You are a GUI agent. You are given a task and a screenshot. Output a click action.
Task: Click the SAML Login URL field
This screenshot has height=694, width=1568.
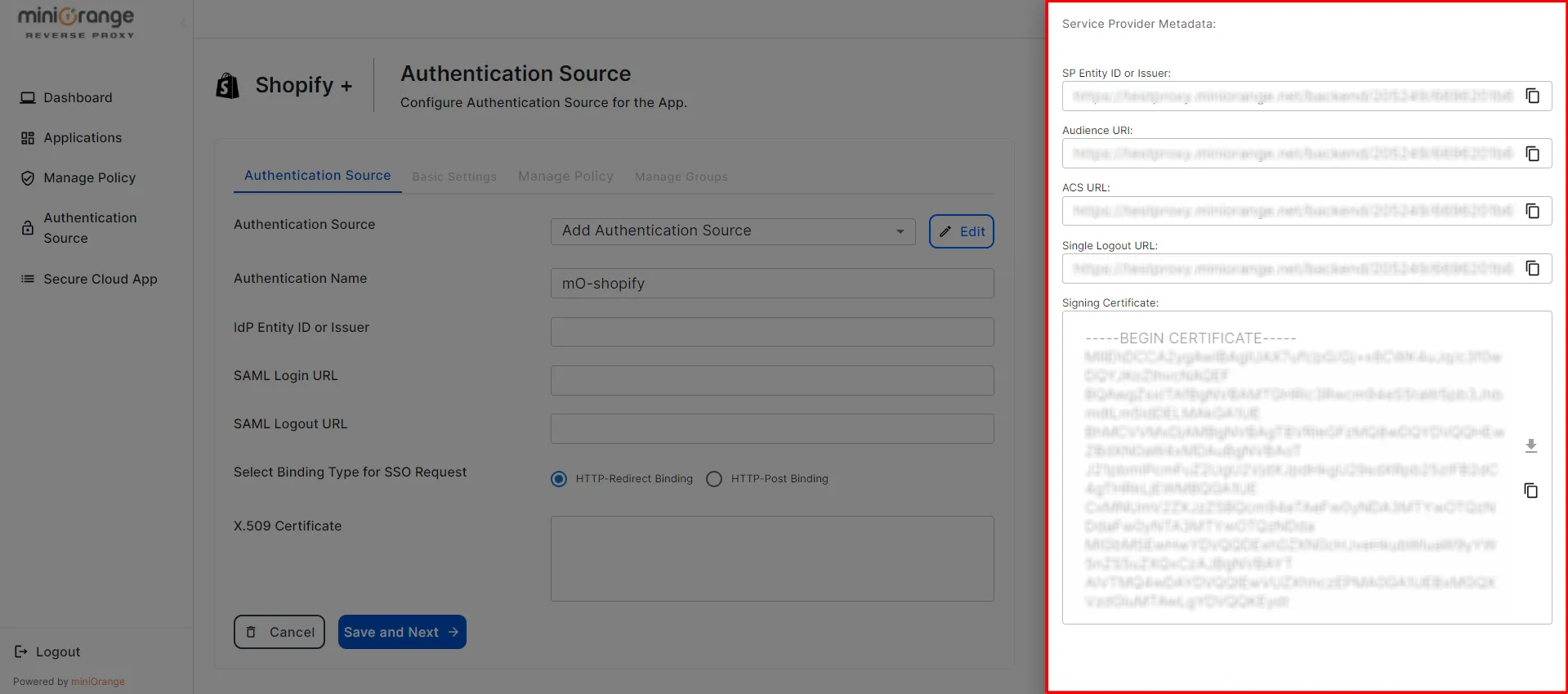click(x=772, y=380)
